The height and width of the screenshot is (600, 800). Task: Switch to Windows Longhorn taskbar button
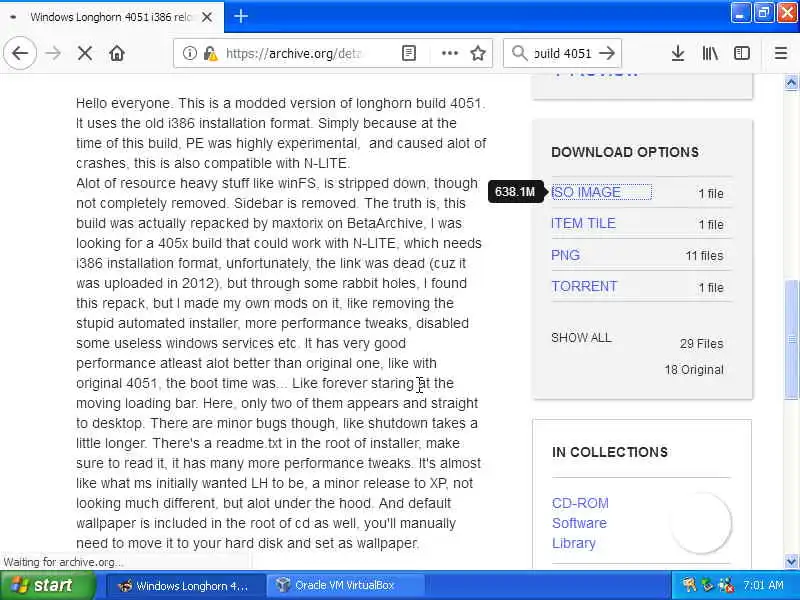tap(184, 586)
